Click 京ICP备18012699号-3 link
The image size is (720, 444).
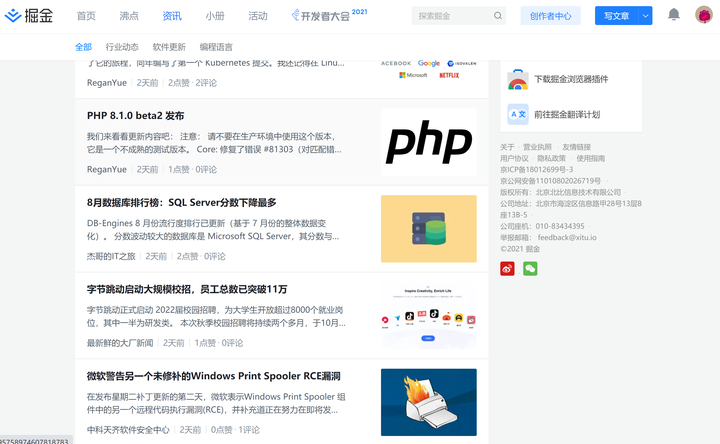pos(537,169)
